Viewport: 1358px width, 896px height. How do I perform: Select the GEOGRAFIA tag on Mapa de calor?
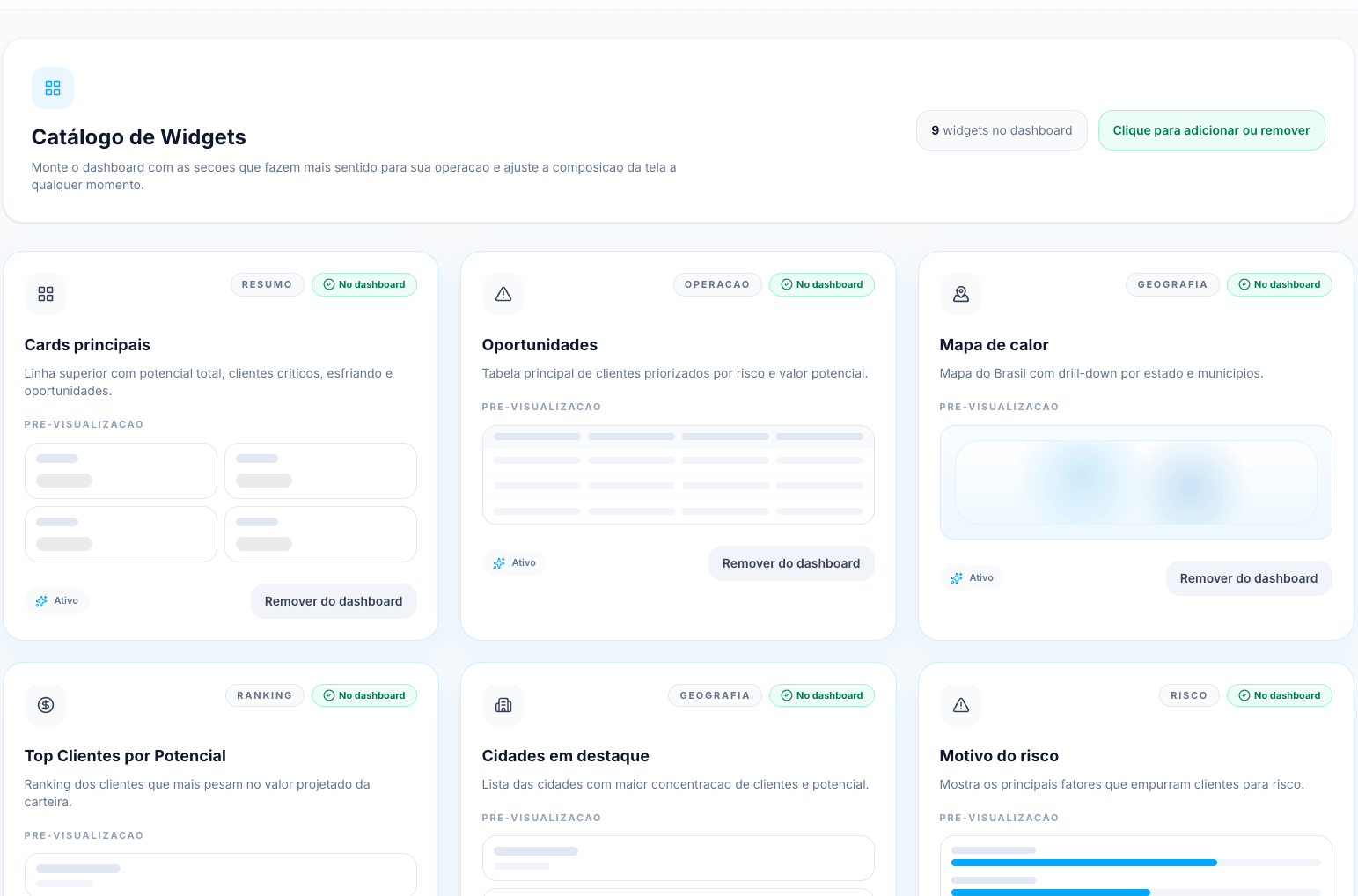(1172, 284)
